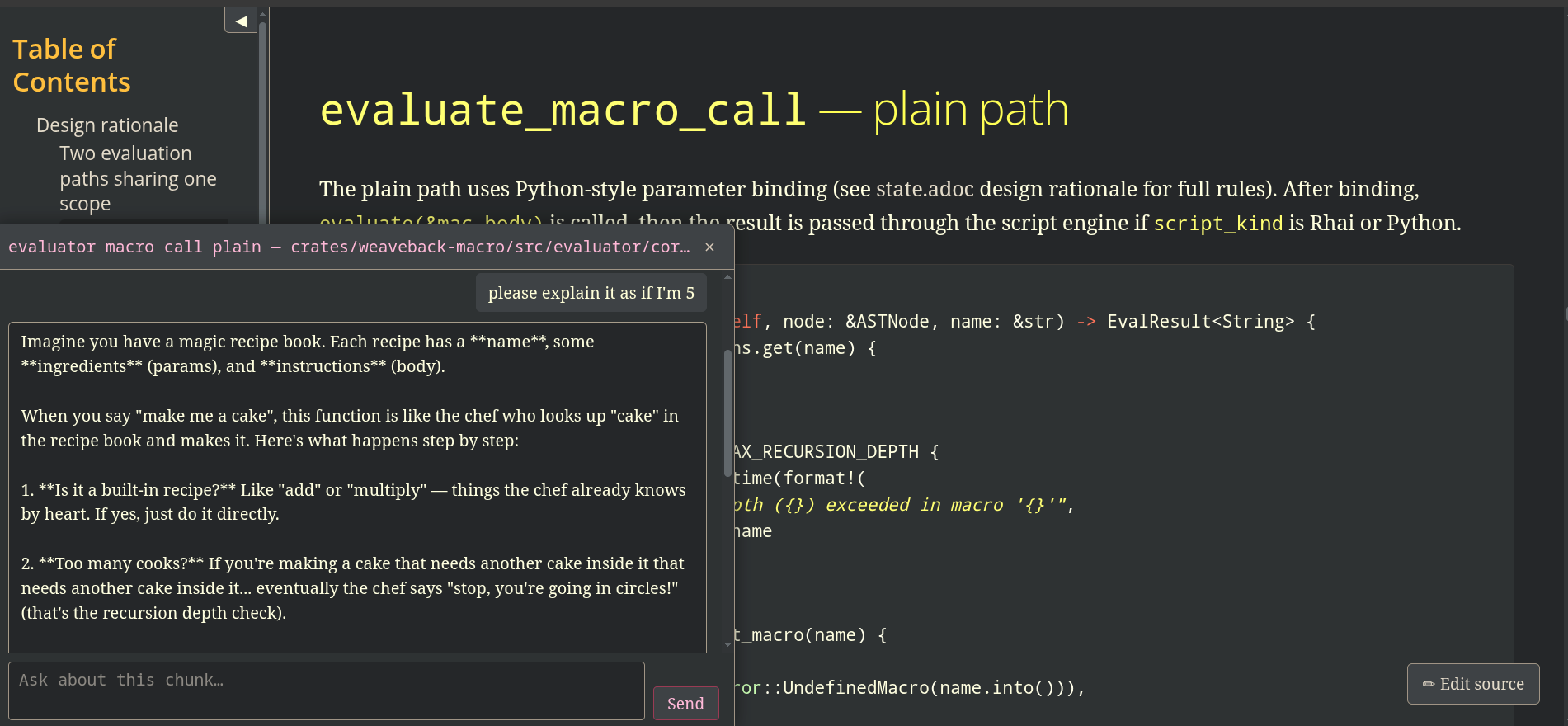Click the chat scrollbar down arrow
The width and height of the screenshot is (1568, 726).
727,644
